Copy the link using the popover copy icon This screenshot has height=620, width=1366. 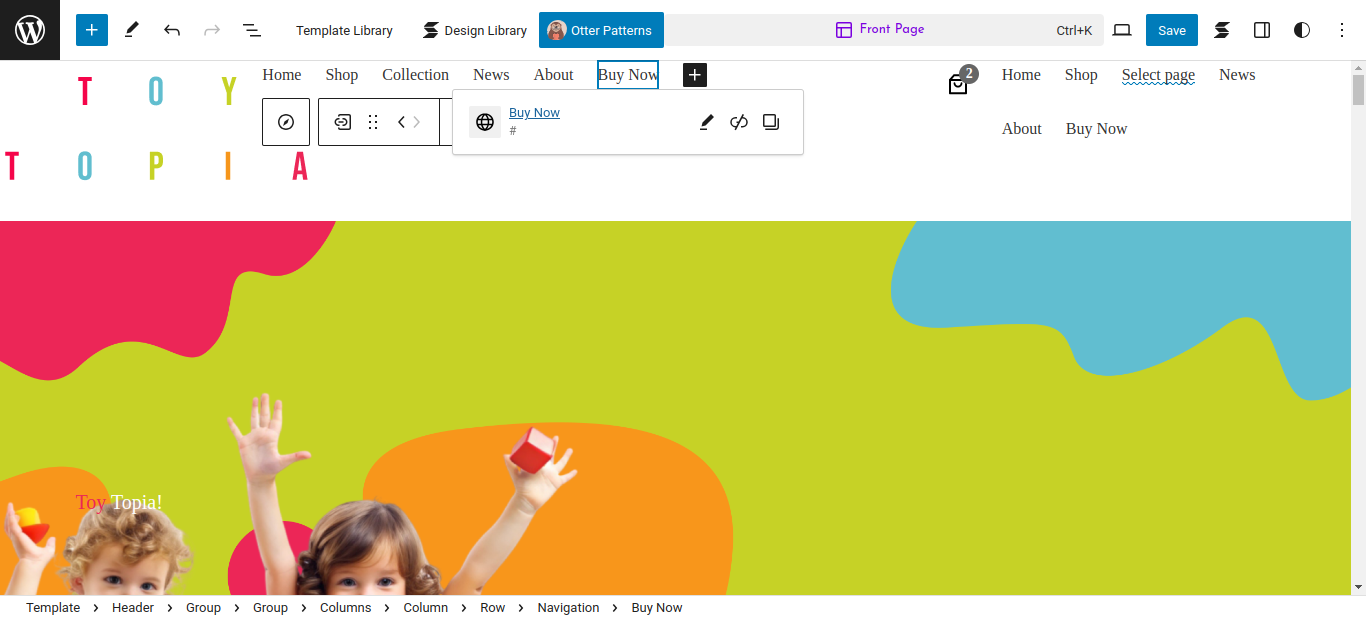coord(771,122)
